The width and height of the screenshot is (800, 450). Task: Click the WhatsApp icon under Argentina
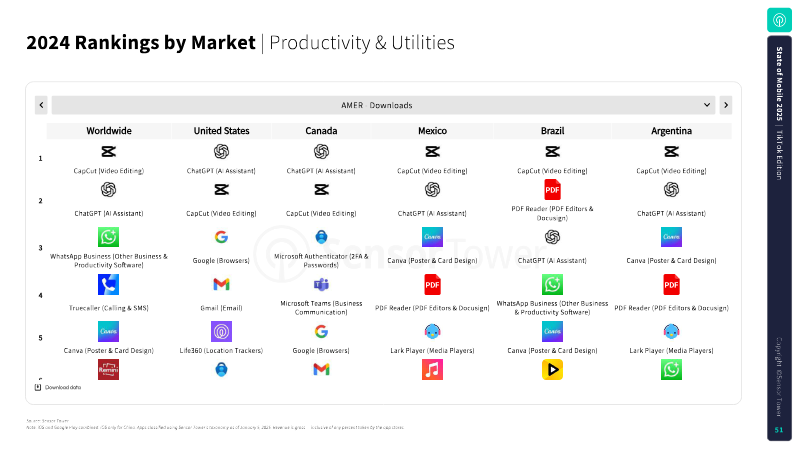(x=671, y=370)
